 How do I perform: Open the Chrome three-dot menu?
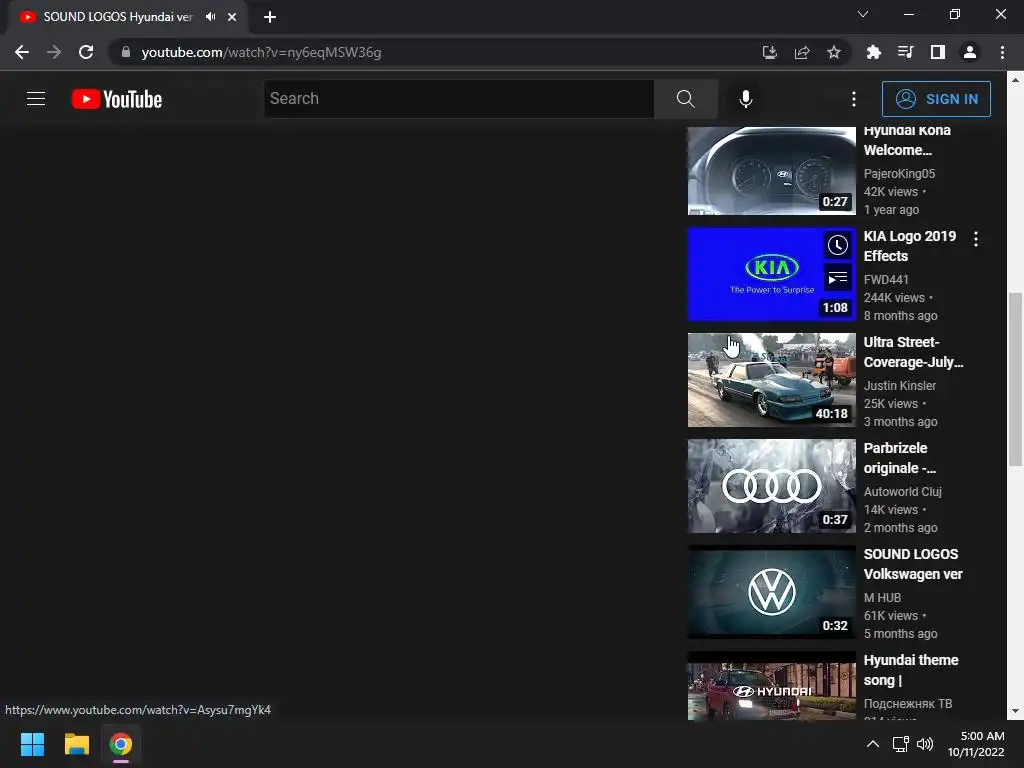click(x=1002, y=52)
